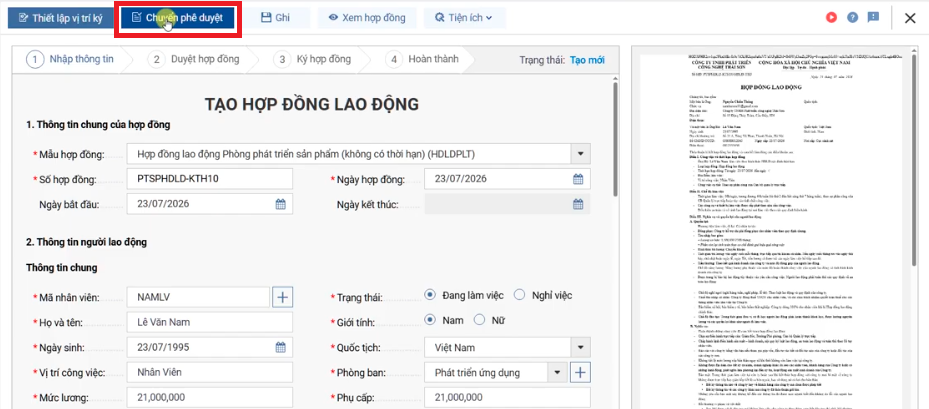The width and height of the screenshot is (929, 409).
Task: Click the TẠO HỢP ĐỒNG LAO ĐỘNG heading
Action: (x=312, y=104)
